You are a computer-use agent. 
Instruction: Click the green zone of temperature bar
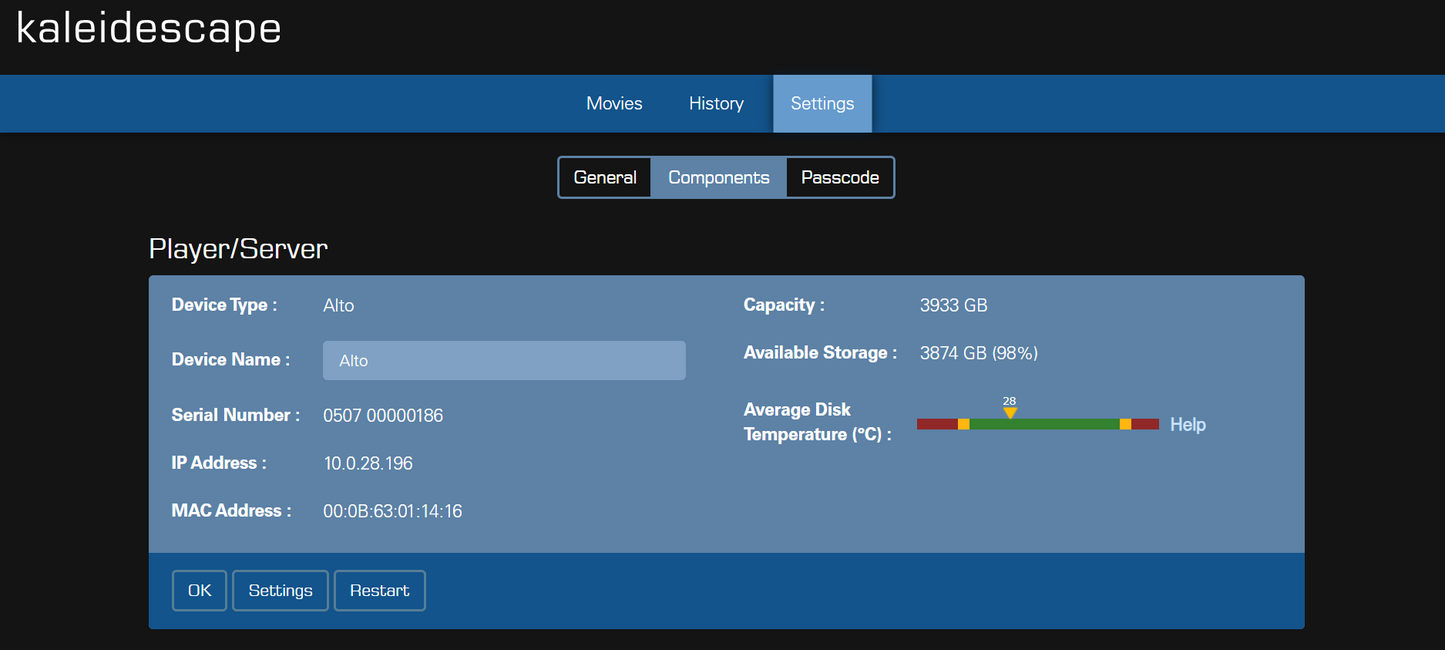(x=1044, y=424)
